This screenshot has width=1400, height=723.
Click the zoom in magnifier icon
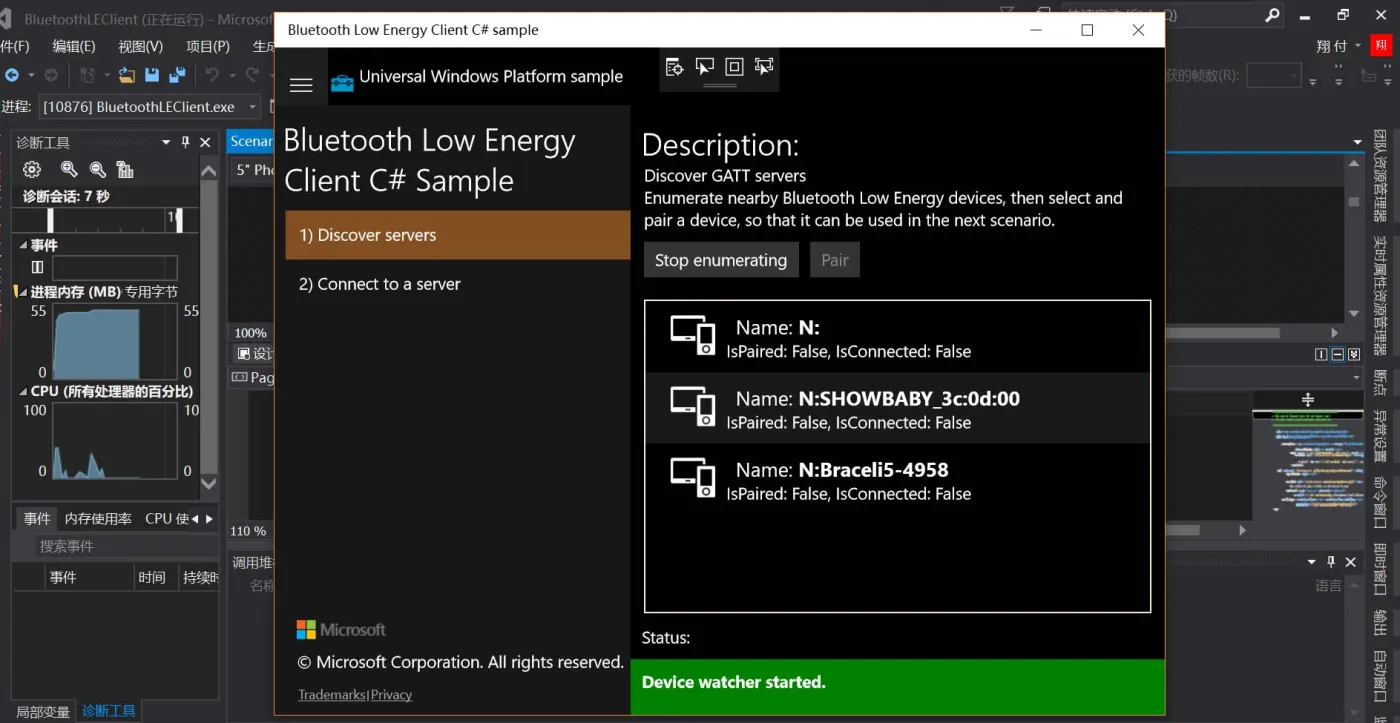pyautogui.click(x=69, y=170)
